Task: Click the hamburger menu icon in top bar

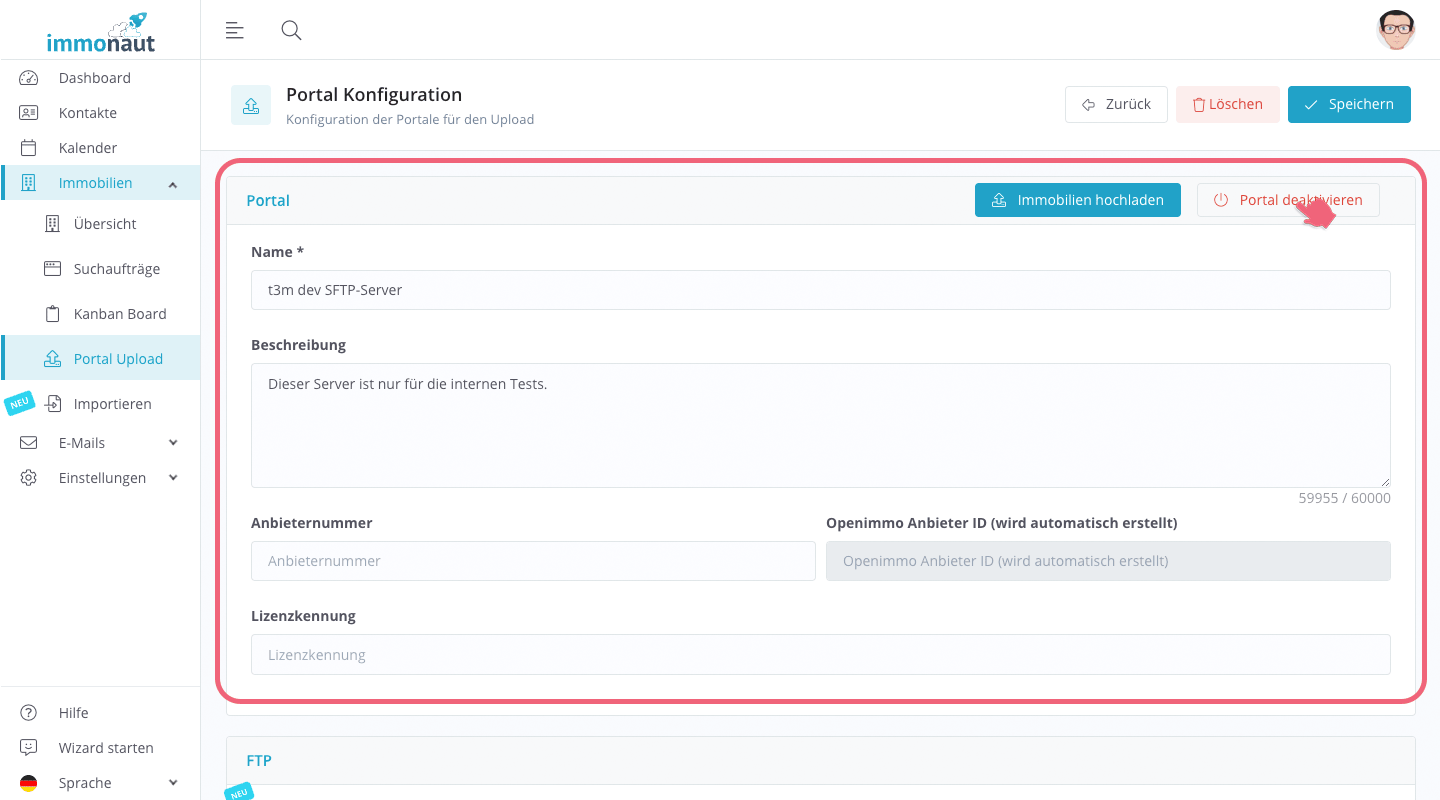Action: (x=235, y=30)
